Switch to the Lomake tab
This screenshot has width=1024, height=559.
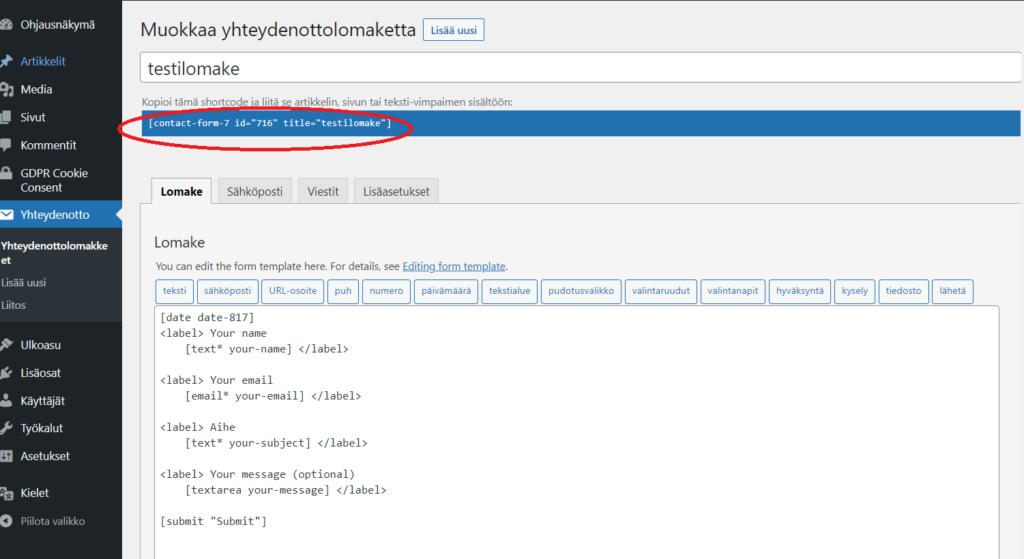click(182, 191)
